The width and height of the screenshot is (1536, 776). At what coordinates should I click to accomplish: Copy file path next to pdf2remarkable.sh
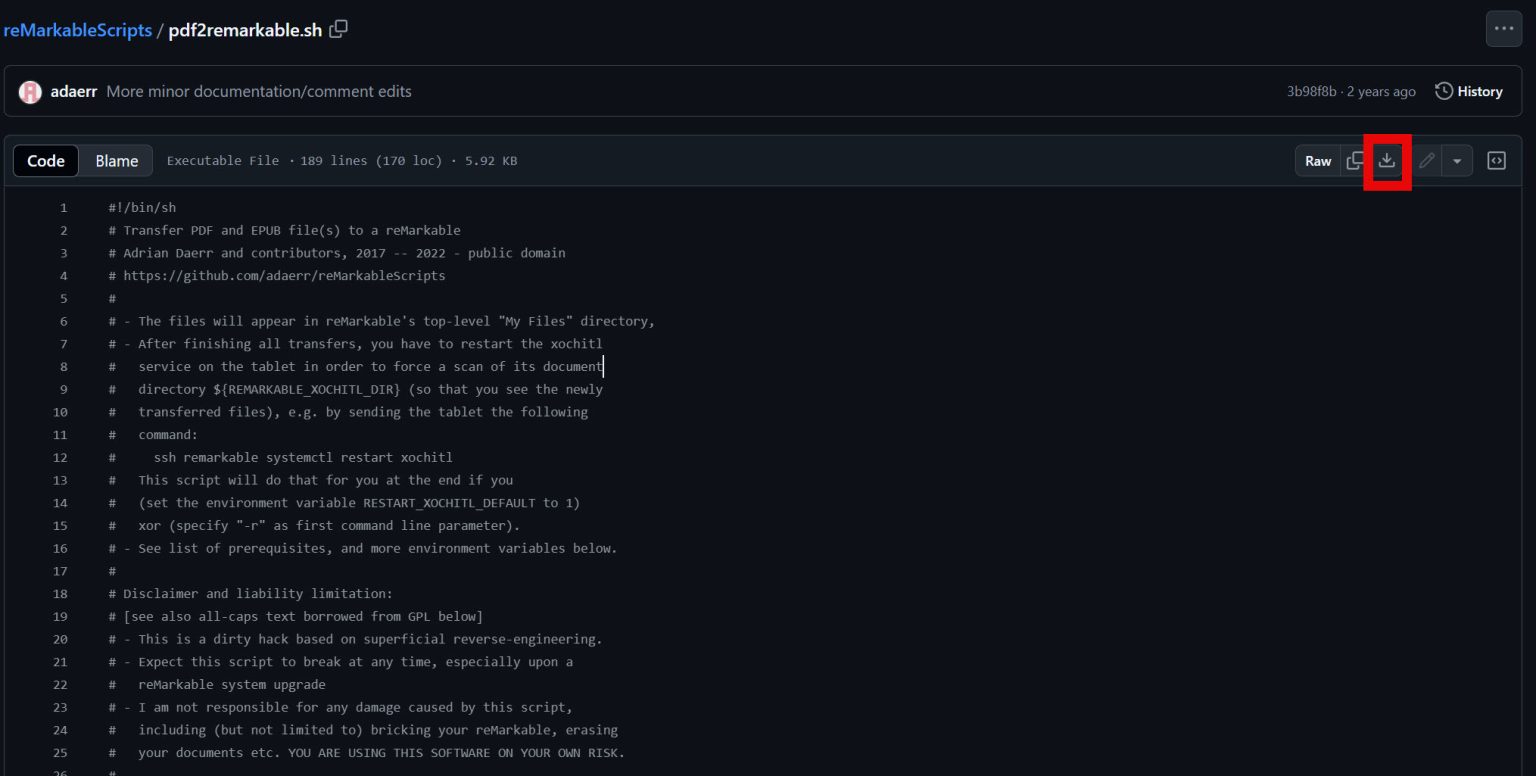point(339,29)
